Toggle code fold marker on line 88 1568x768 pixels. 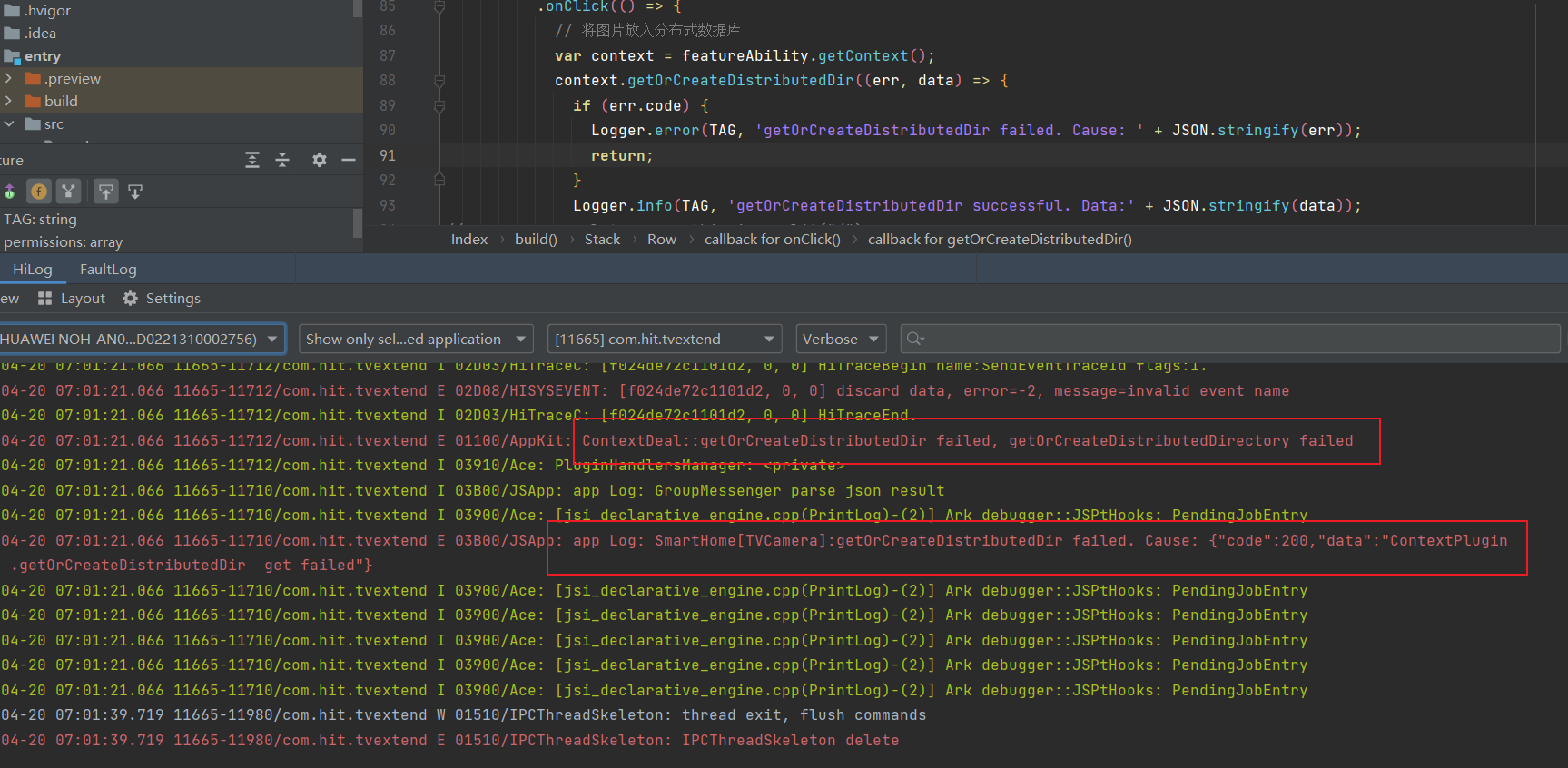click(439, 81)
